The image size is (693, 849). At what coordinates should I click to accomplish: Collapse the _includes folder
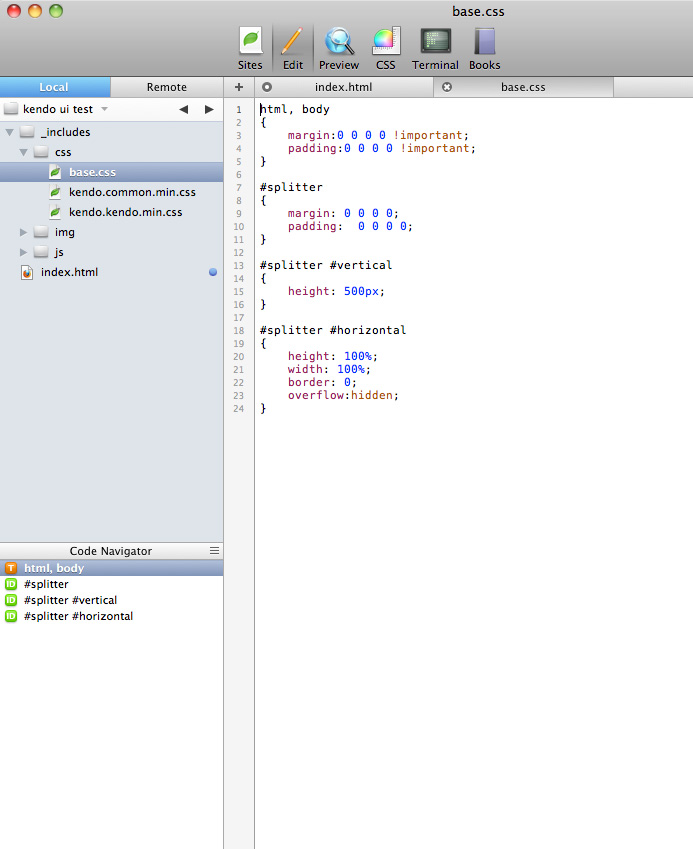[10, 132]
